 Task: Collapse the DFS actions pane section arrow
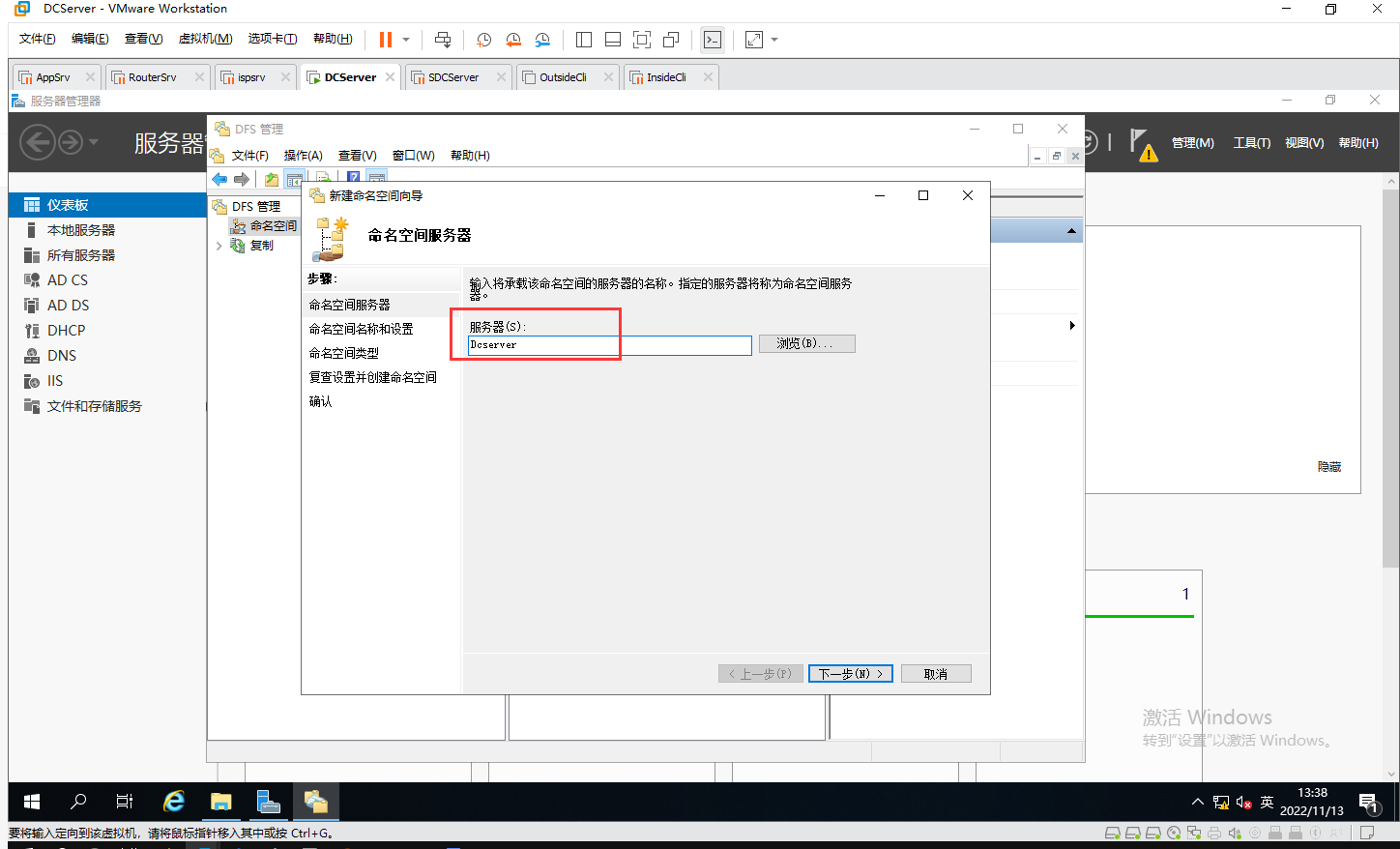pyautogui.click(x=1071, y=231)
